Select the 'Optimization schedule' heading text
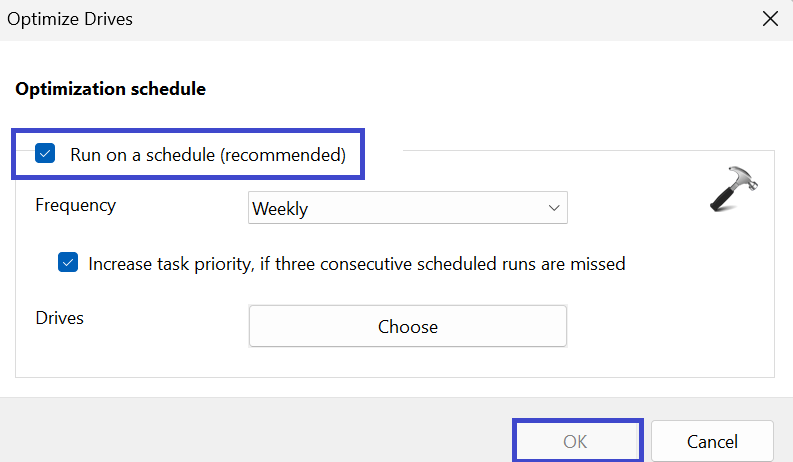The image size is (793, 462). (x=110, y=89)
